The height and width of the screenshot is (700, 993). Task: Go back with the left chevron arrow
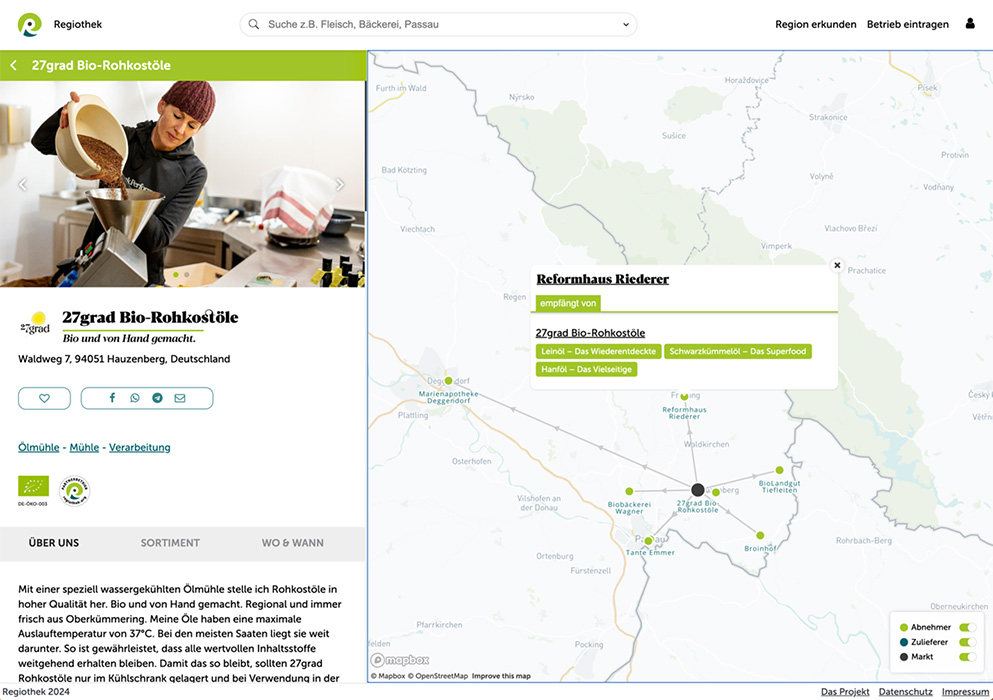point(13,65)
